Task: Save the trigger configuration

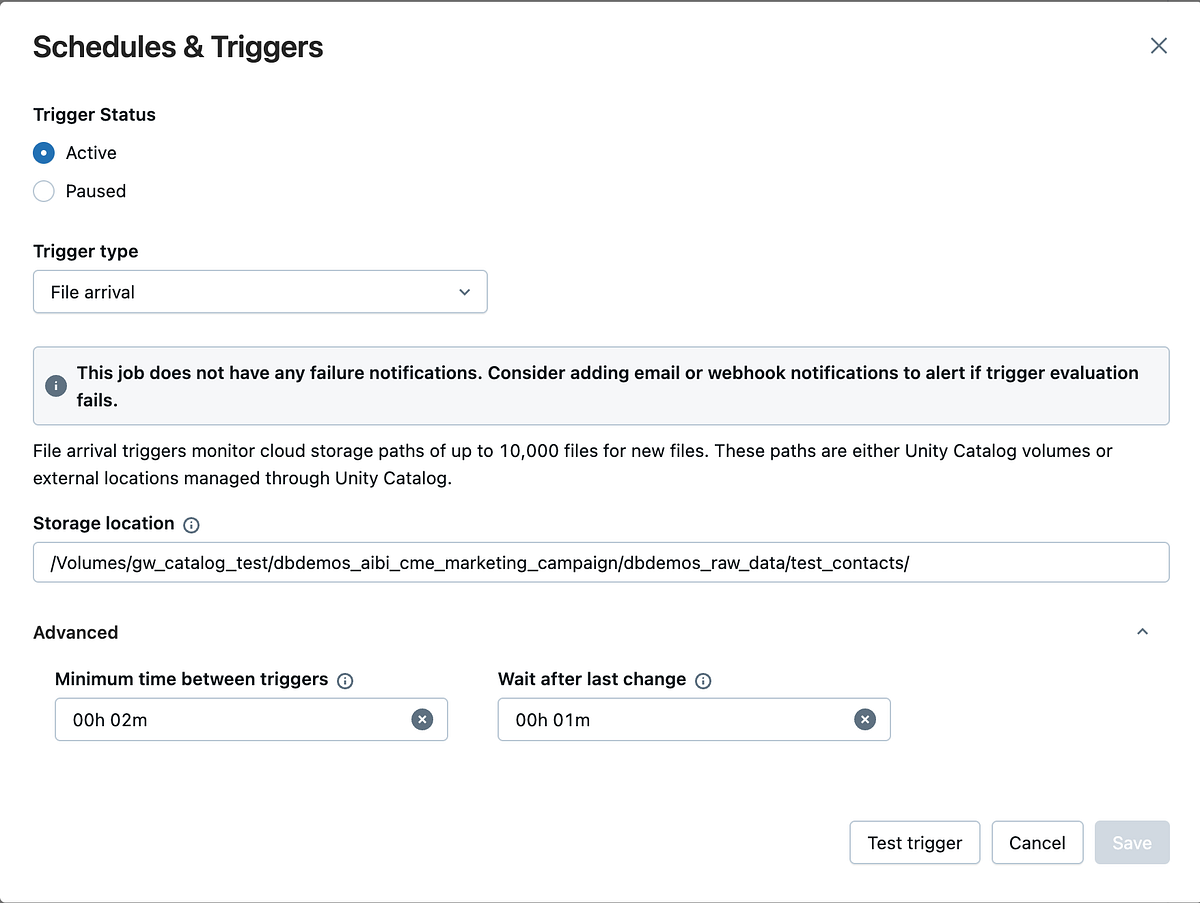Action: pyautogui.click(x=1132, y=842)
